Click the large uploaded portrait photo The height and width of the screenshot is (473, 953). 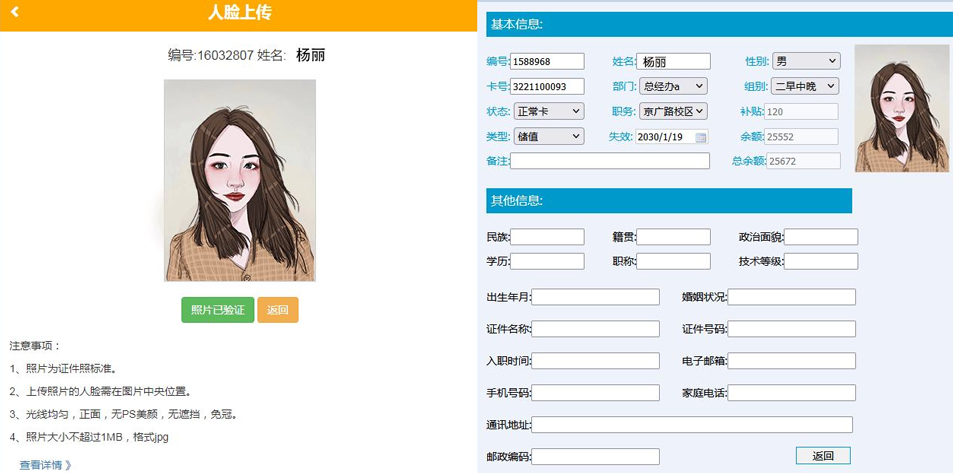pos(239,181)
